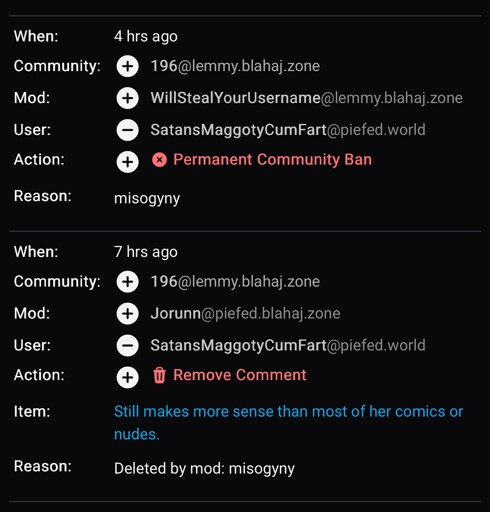
Task: Click plus icon next to WillStealYourUsername mod
Action: 128,98
